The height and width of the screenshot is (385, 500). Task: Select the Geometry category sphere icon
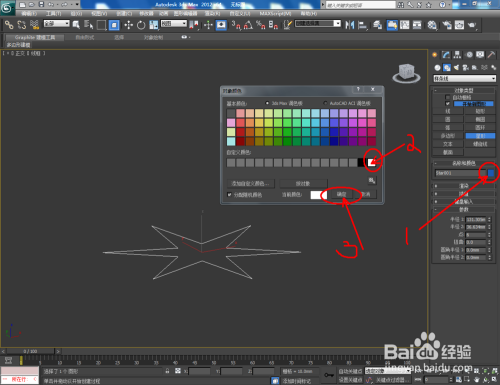pyautogui.click(x=437, y=68)
